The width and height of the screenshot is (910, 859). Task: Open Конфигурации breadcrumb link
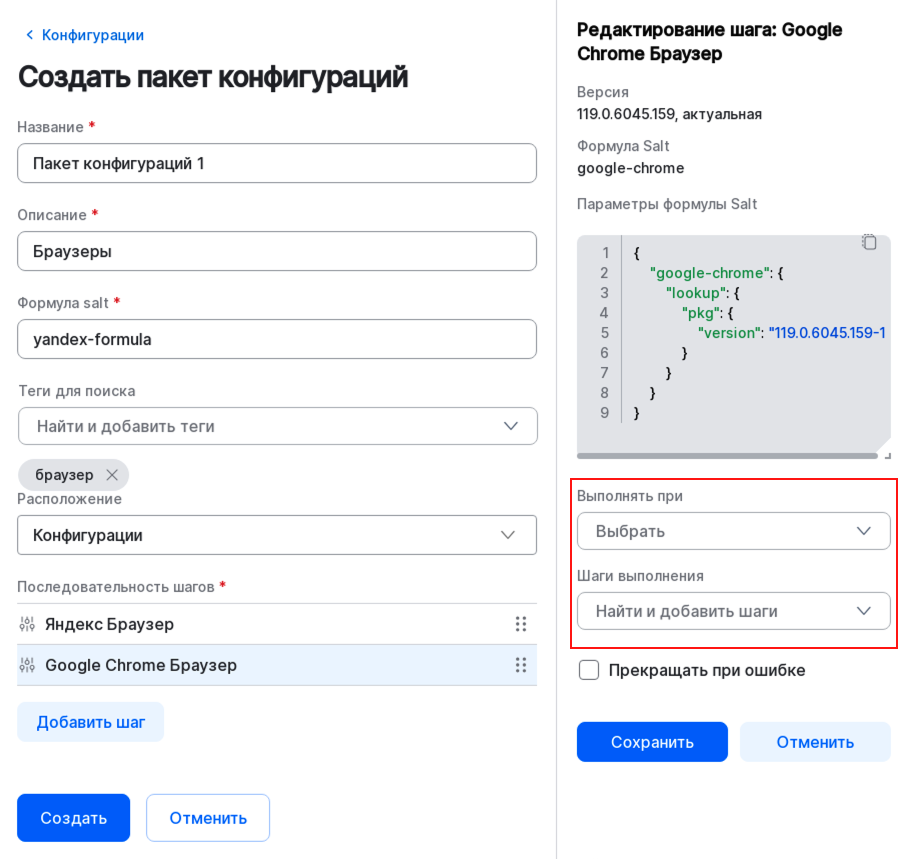pyautogui.click(x=91, y=34)
